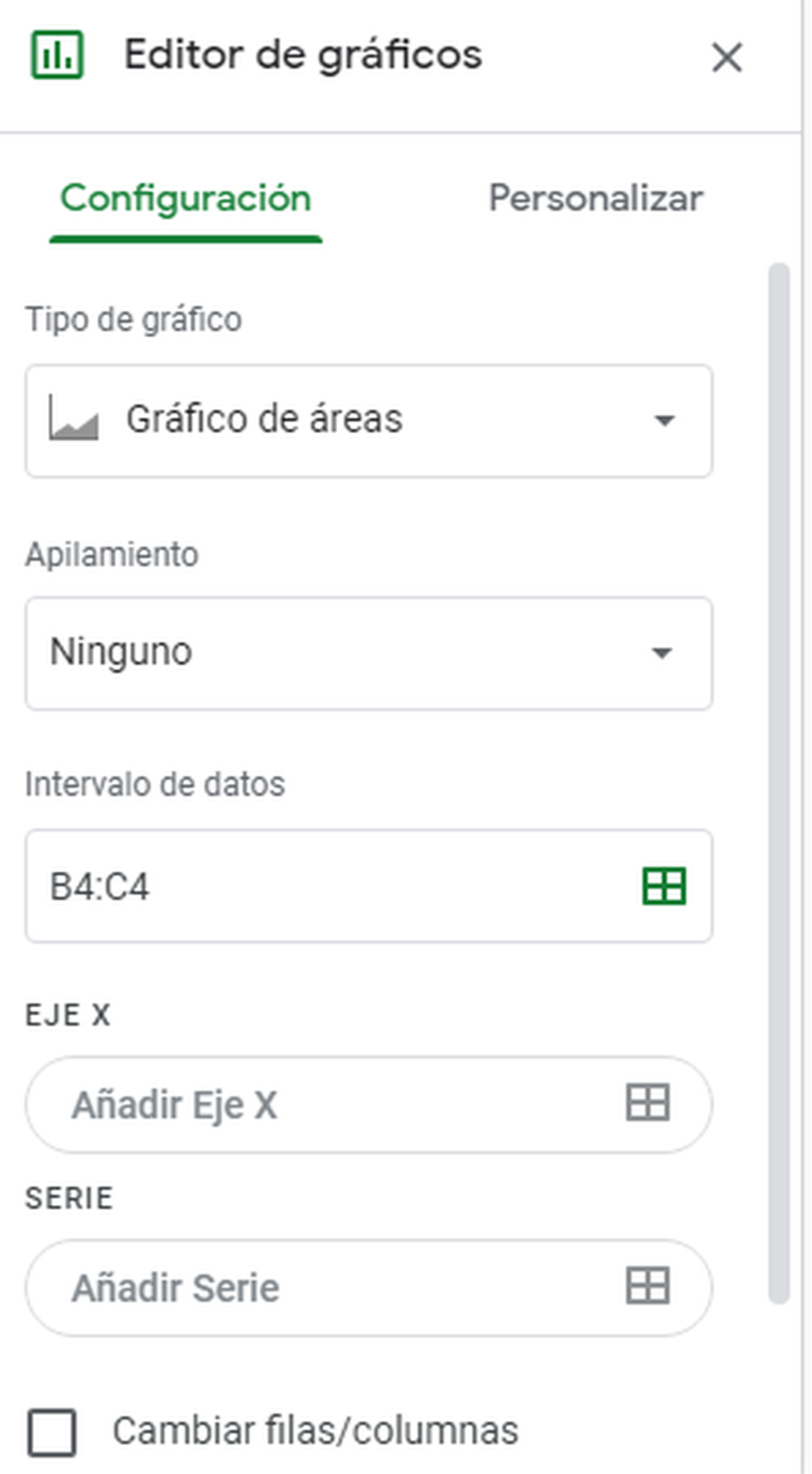Image resolution: width=812 pixels, height=1474 pixels.
Task: Click grid icon inside Añadir Serie
Action: pyautogui.click(x=647, y=1286)
